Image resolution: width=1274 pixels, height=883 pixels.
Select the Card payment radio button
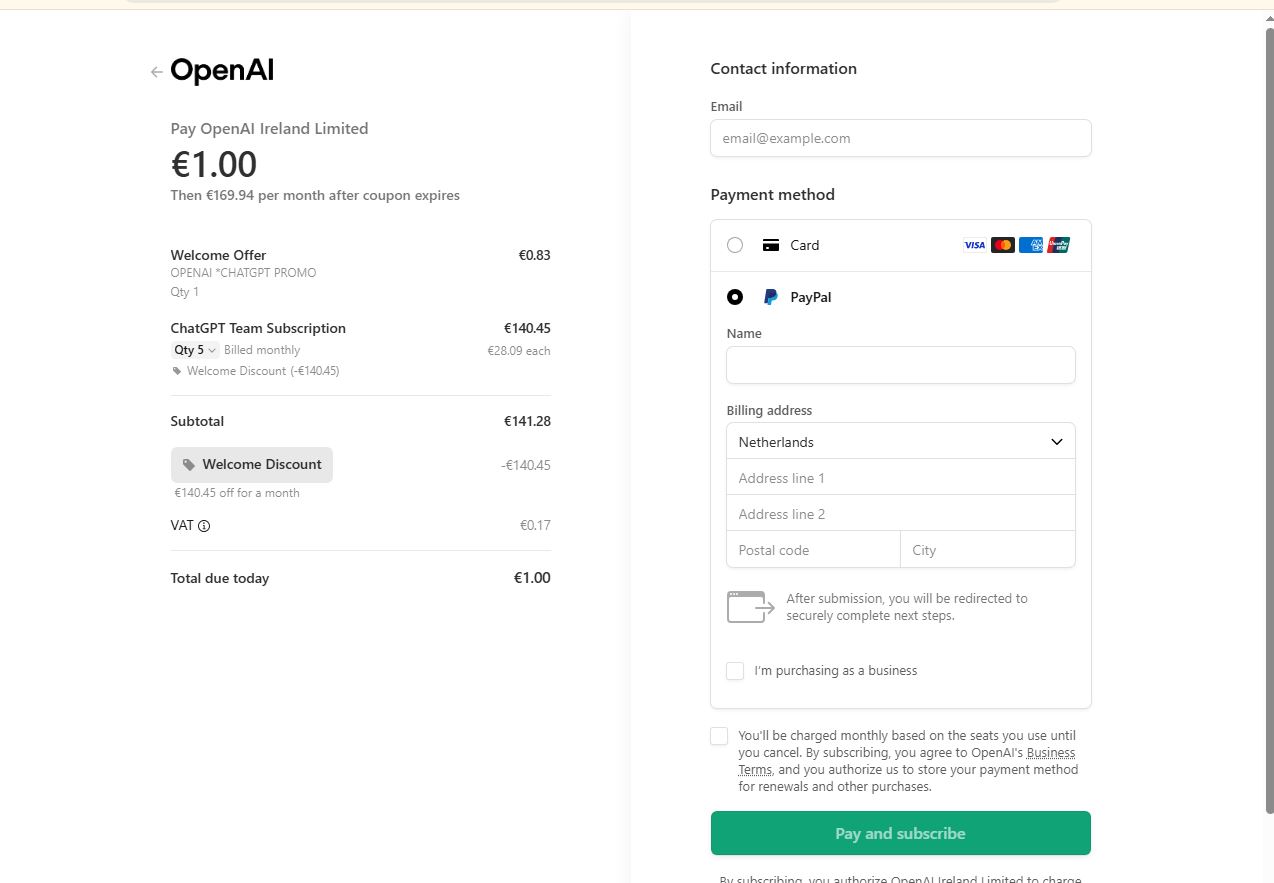coord(735,245)
